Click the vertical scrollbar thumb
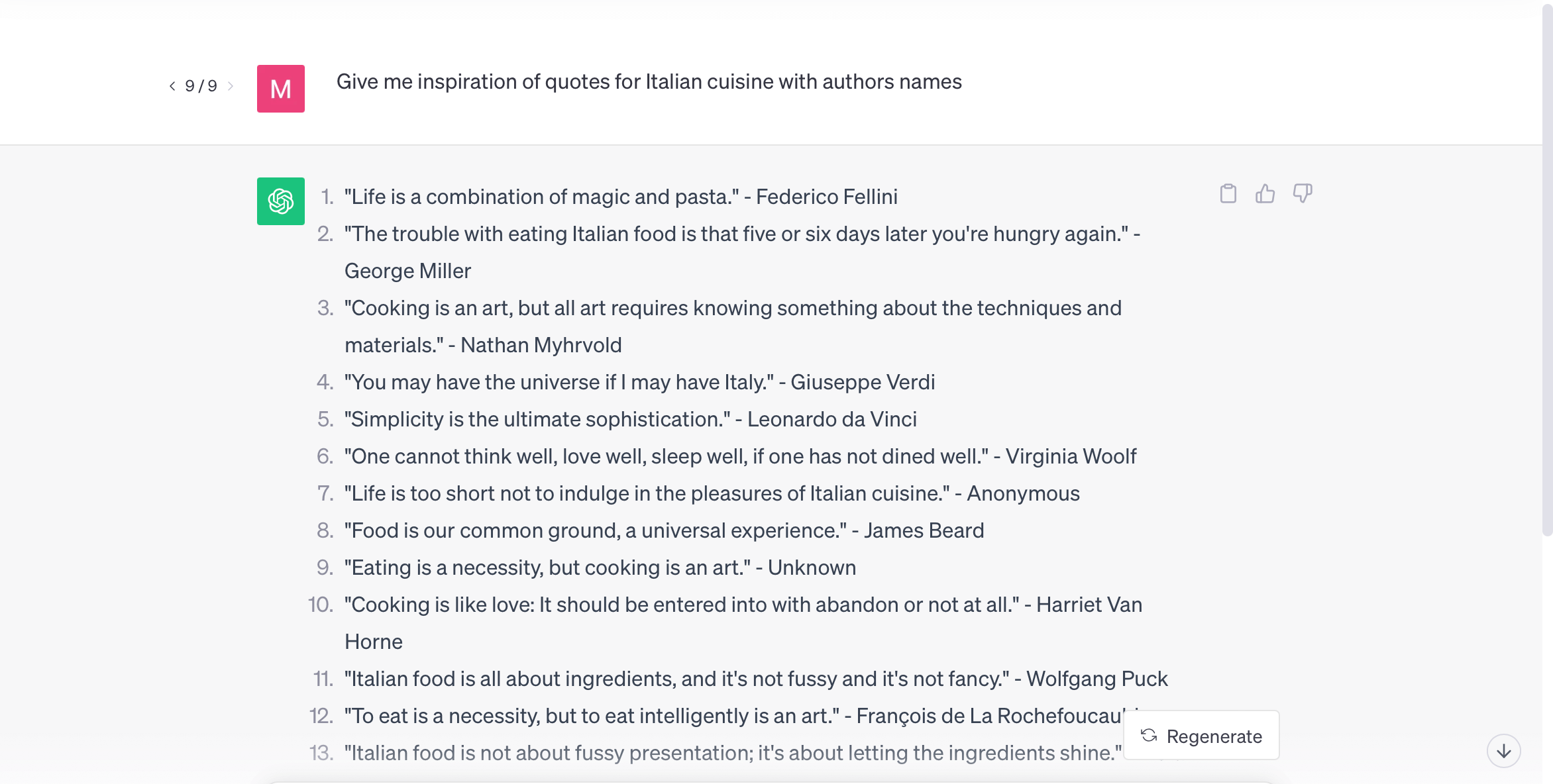 (1547, 265)
